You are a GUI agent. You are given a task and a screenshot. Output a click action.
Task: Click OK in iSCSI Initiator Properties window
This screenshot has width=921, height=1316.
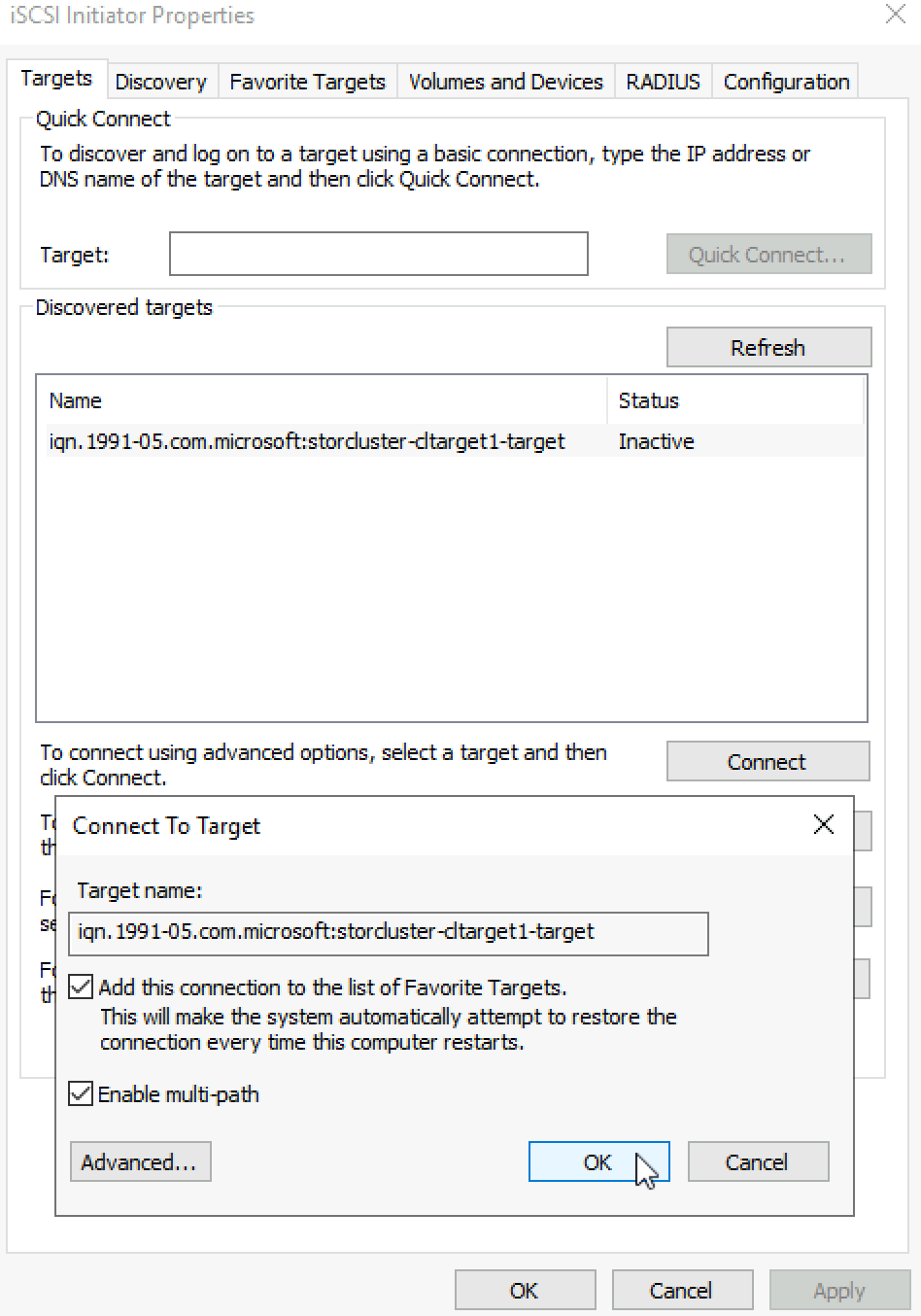[x=525, y=1291]
